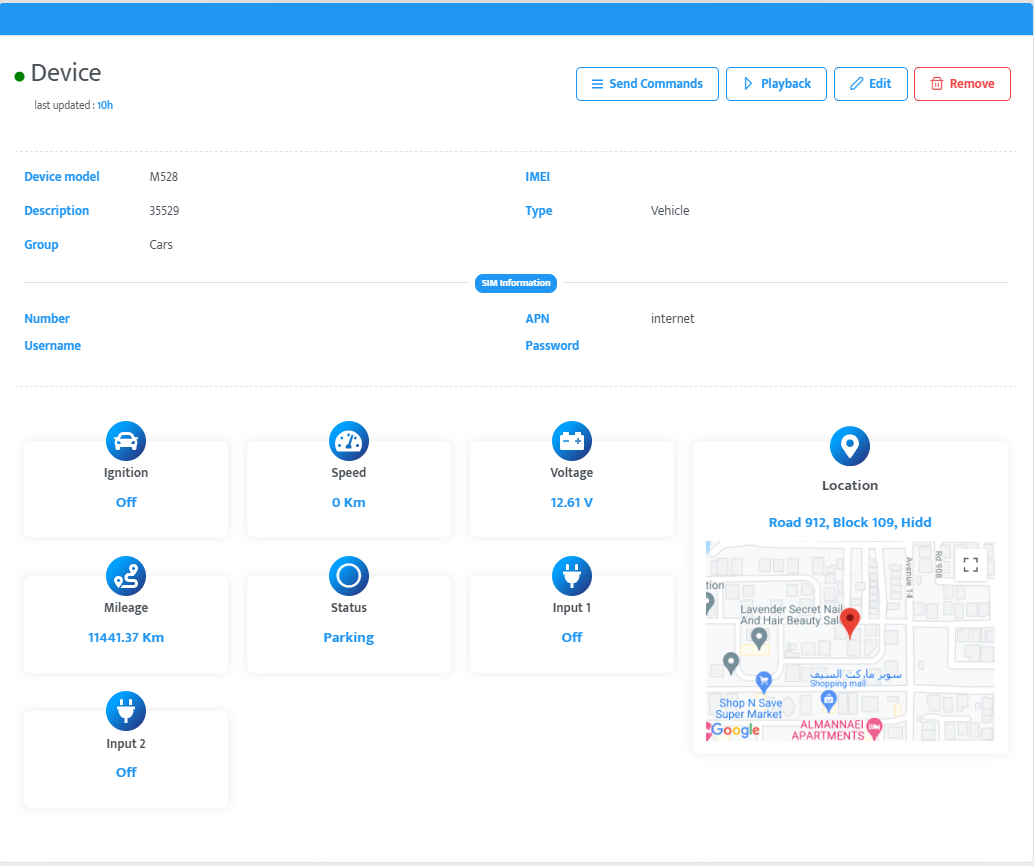Click the Ignition car icon
1034x866 pixels.
pyautogui.click(x=126, y=441)
